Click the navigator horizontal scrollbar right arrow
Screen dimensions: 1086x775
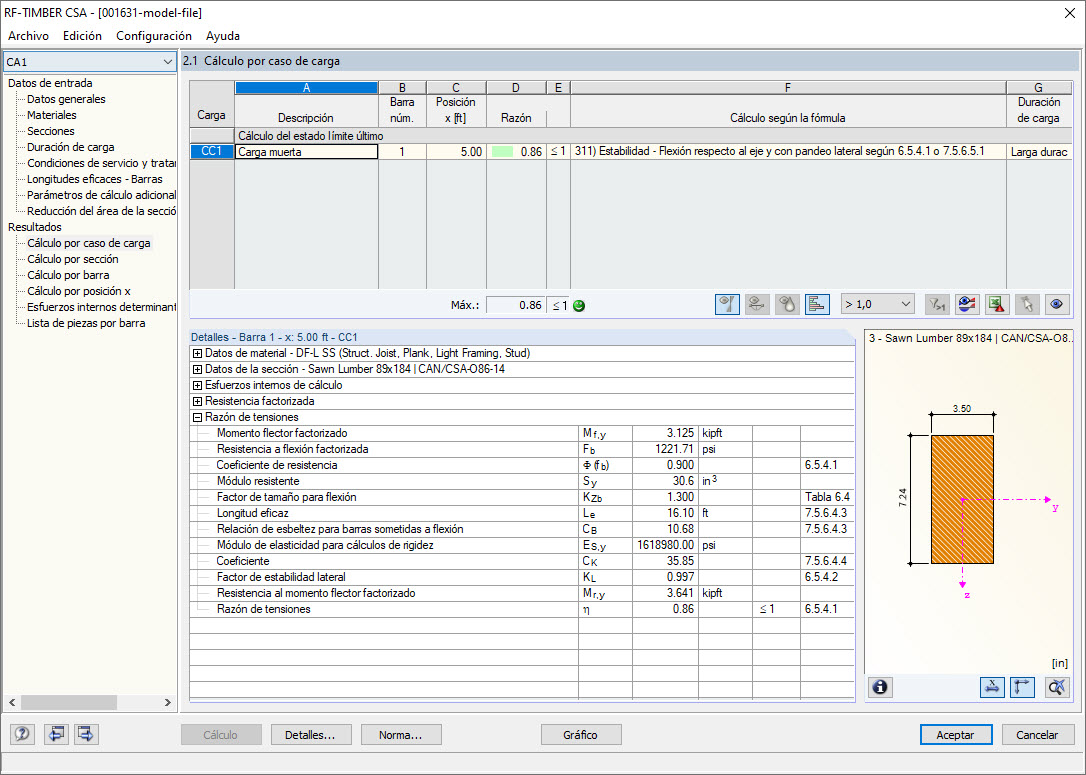click(168, 702)
